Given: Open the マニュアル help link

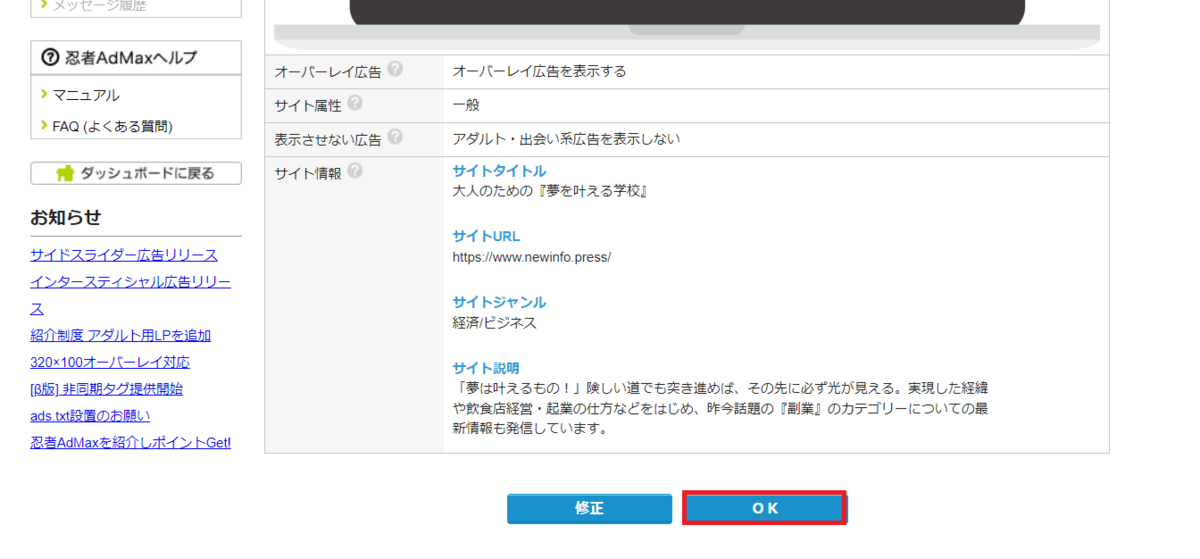Looking at the screenshot, I should click(x=86, y=95).
